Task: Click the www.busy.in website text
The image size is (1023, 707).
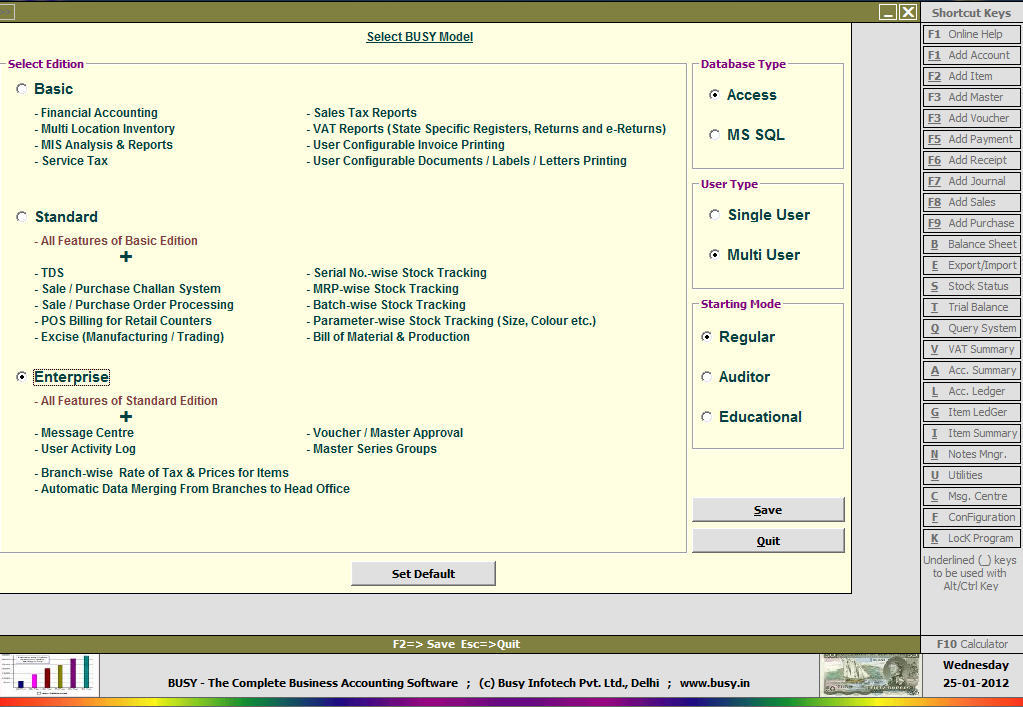Action: point(714,683)
